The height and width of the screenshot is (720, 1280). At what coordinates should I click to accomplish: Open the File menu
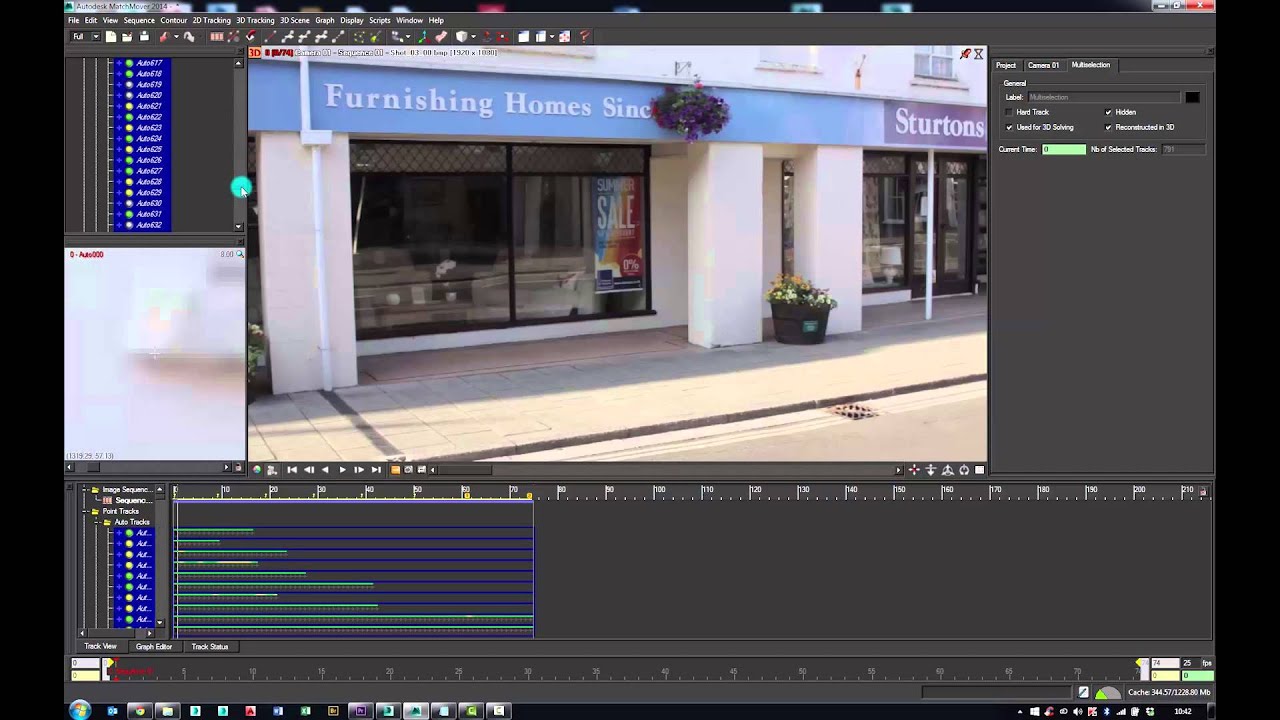(x=74, y=20)
